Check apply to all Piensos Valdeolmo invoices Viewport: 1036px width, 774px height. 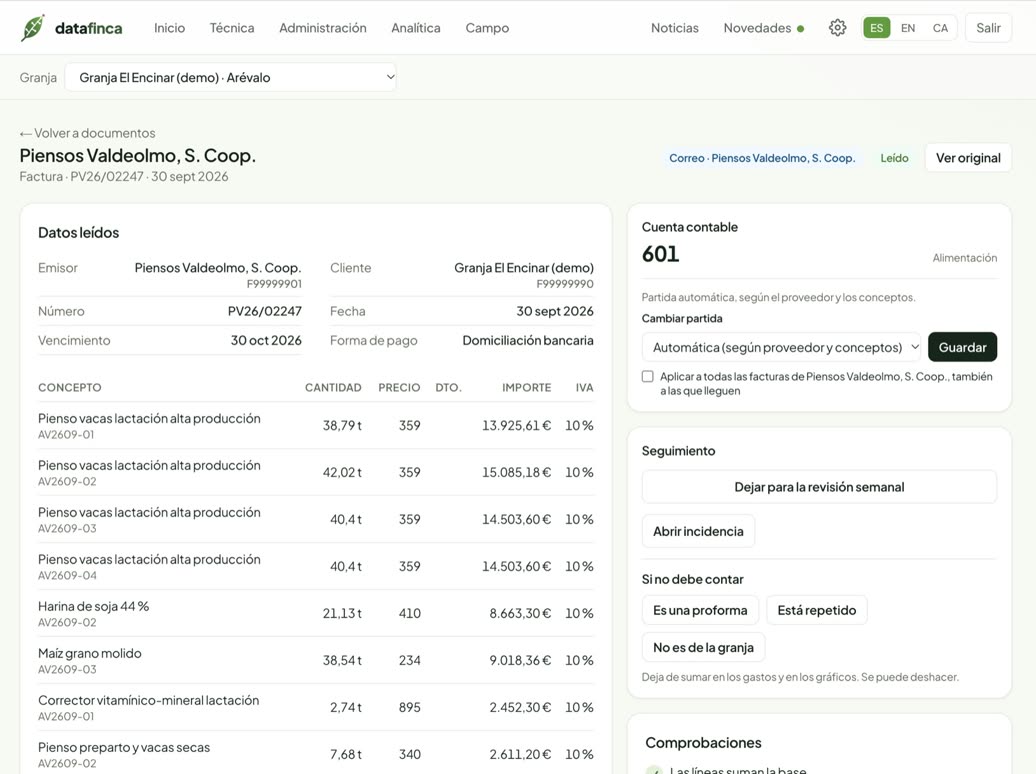(648, 377)
